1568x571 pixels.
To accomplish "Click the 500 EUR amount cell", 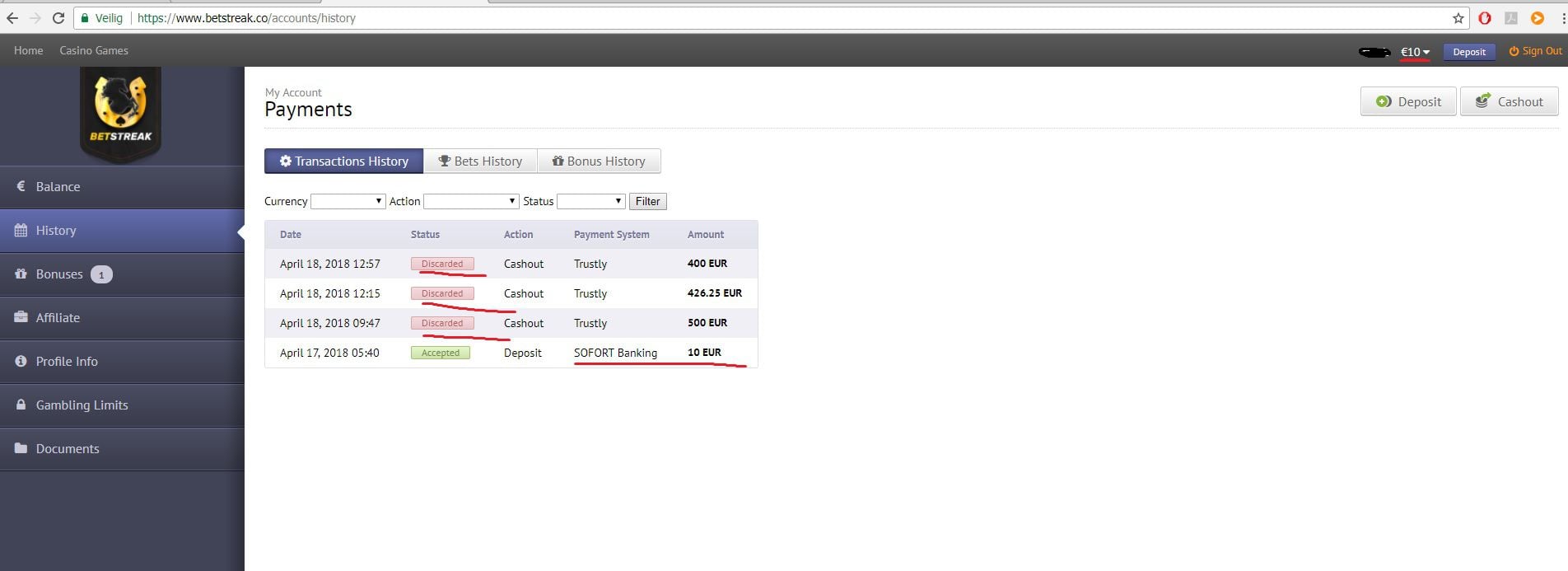I will click(707, 323).
